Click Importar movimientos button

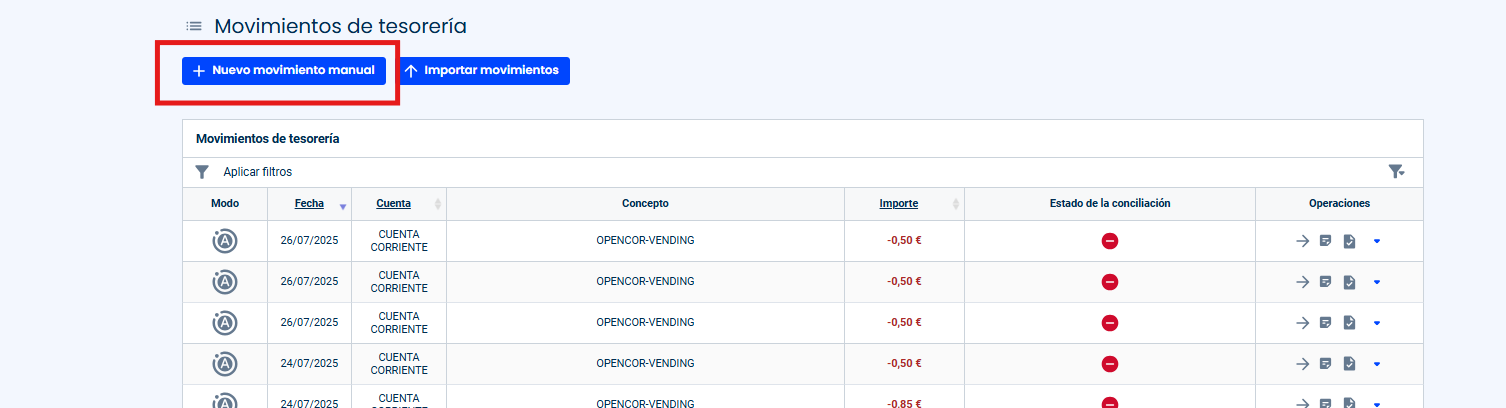click(x=484, y=71)
